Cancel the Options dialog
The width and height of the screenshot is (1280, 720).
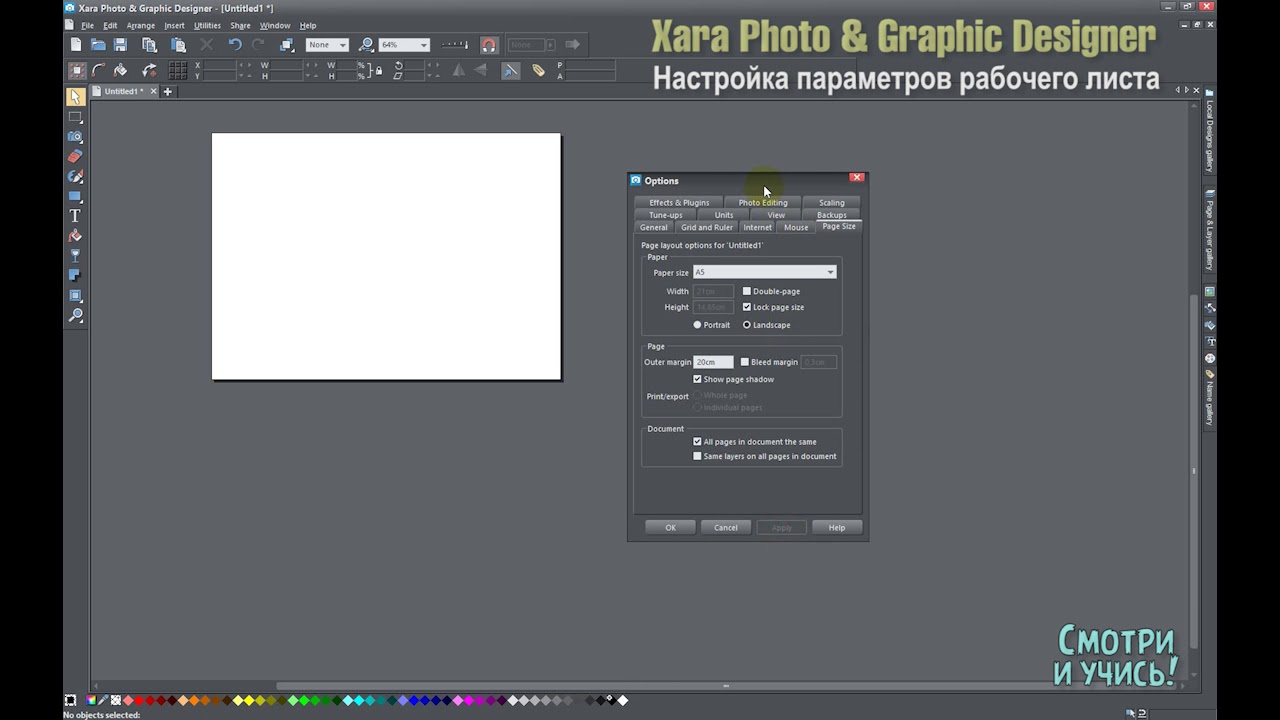click(726, 528)
